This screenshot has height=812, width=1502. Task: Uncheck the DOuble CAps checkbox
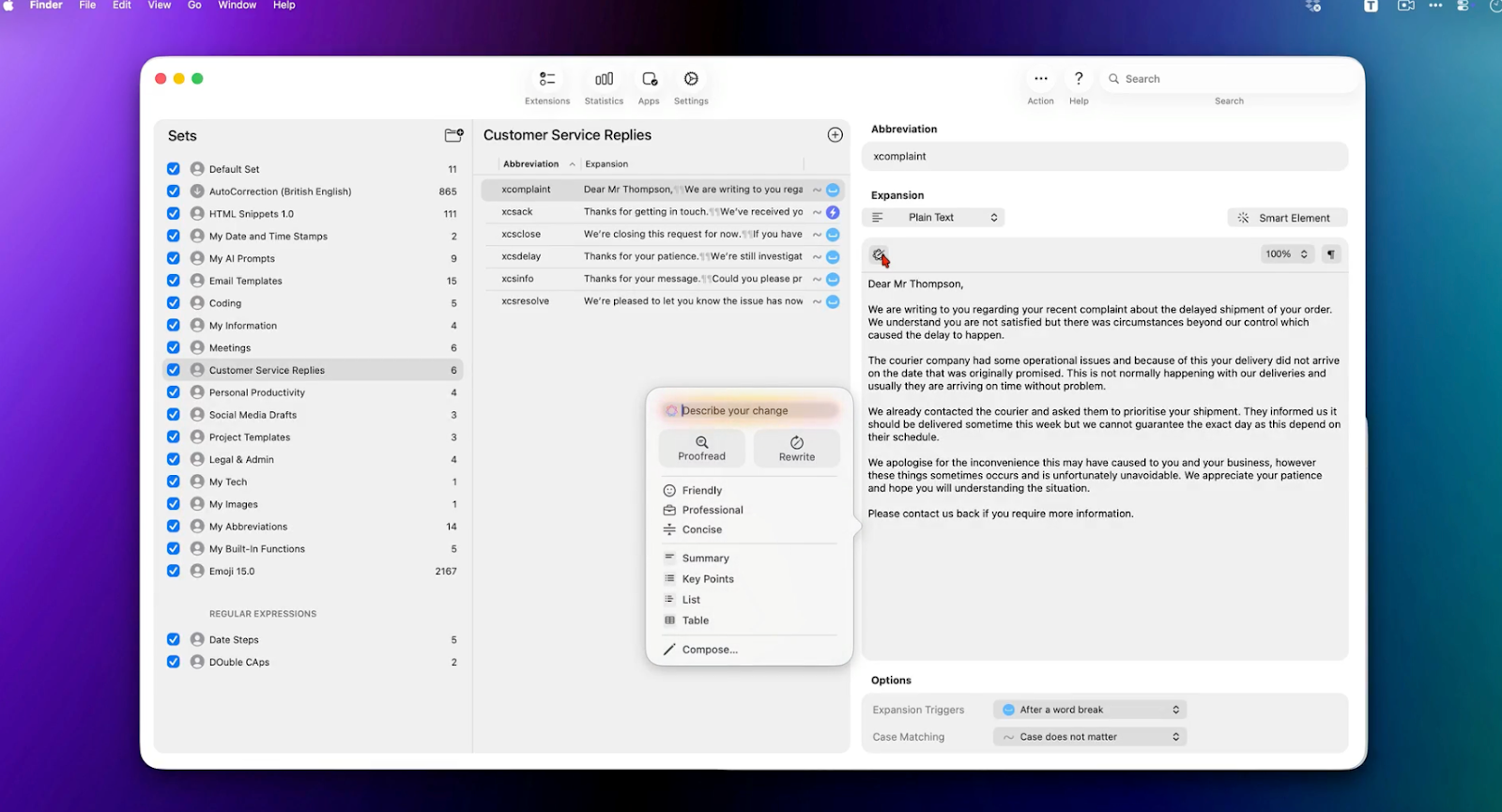click(174, 662)
